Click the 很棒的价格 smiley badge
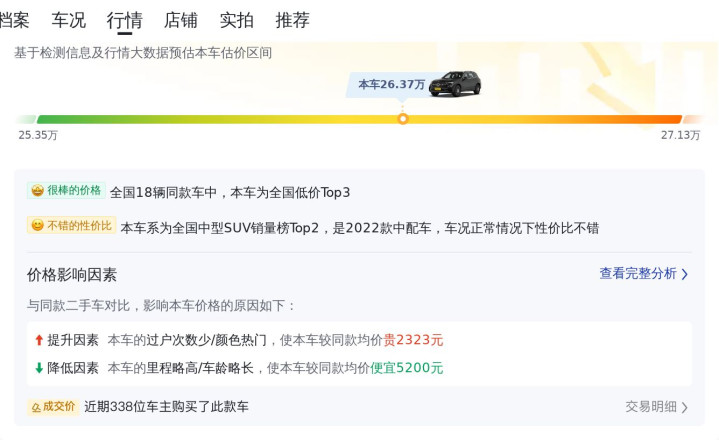 [37, 191]
